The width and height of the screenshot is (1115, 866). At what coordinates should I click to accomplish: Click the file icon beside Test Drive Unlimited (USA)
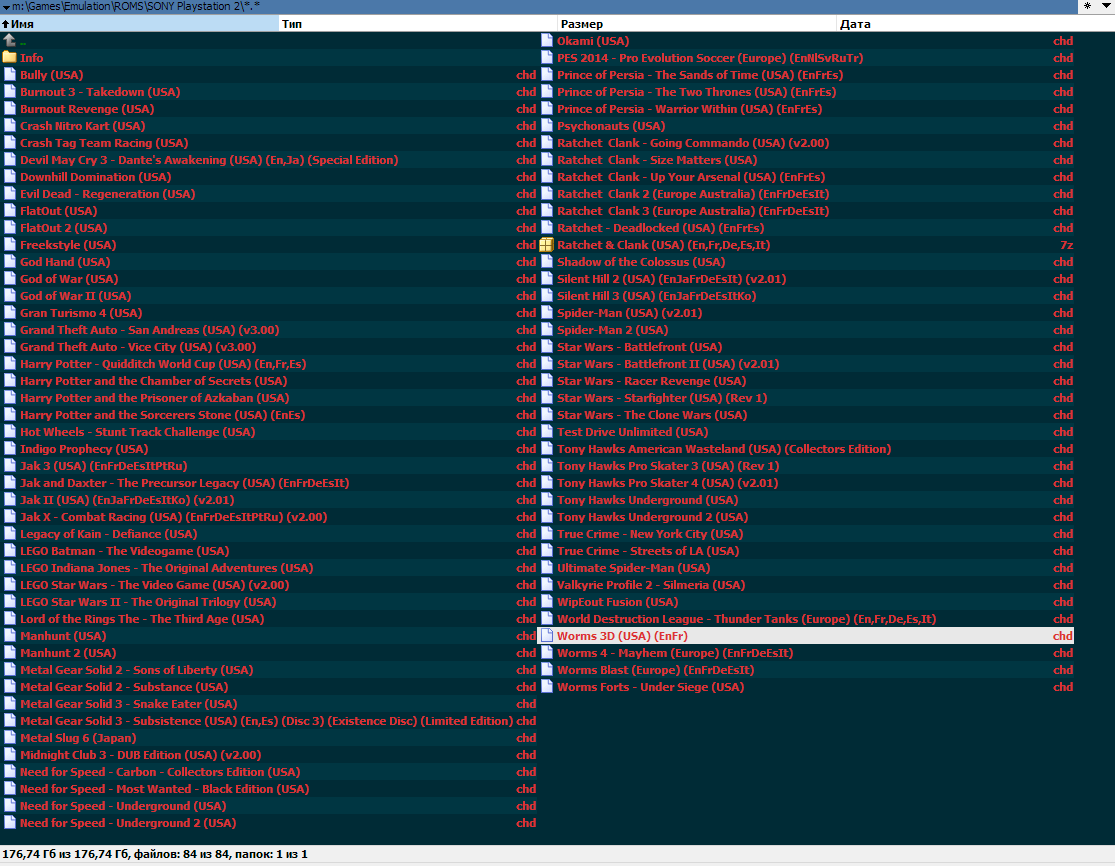coord(546,432)
